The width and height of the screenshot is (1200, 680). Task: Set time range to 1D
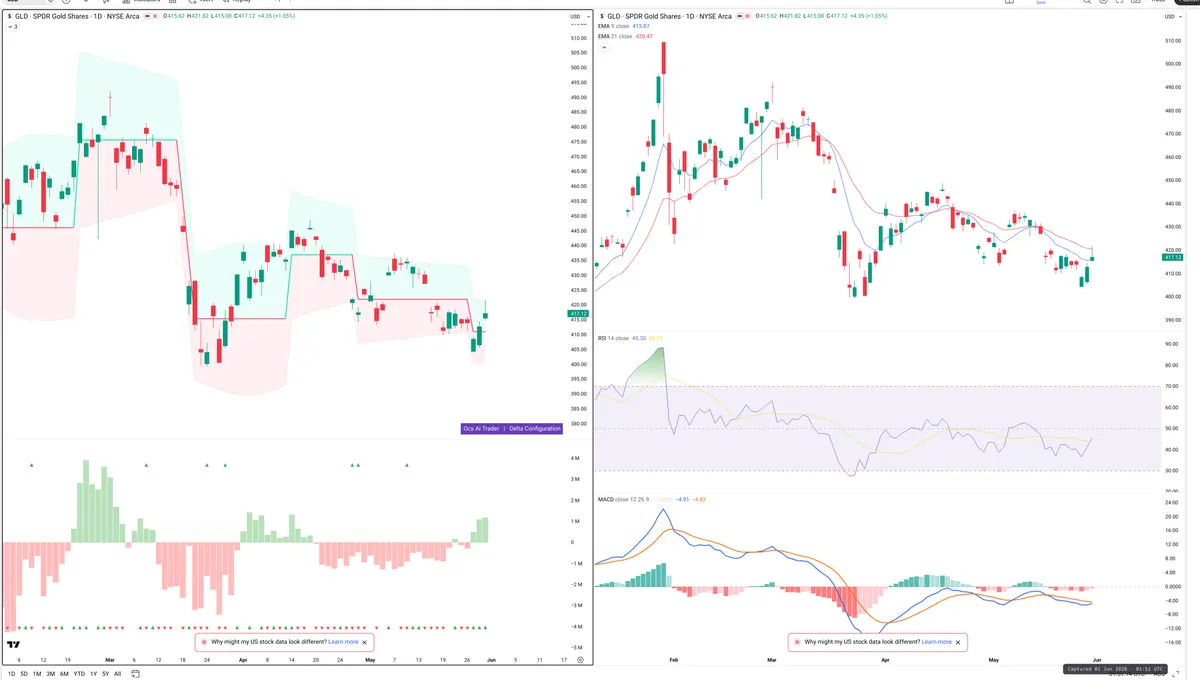(x=10, y=674)
